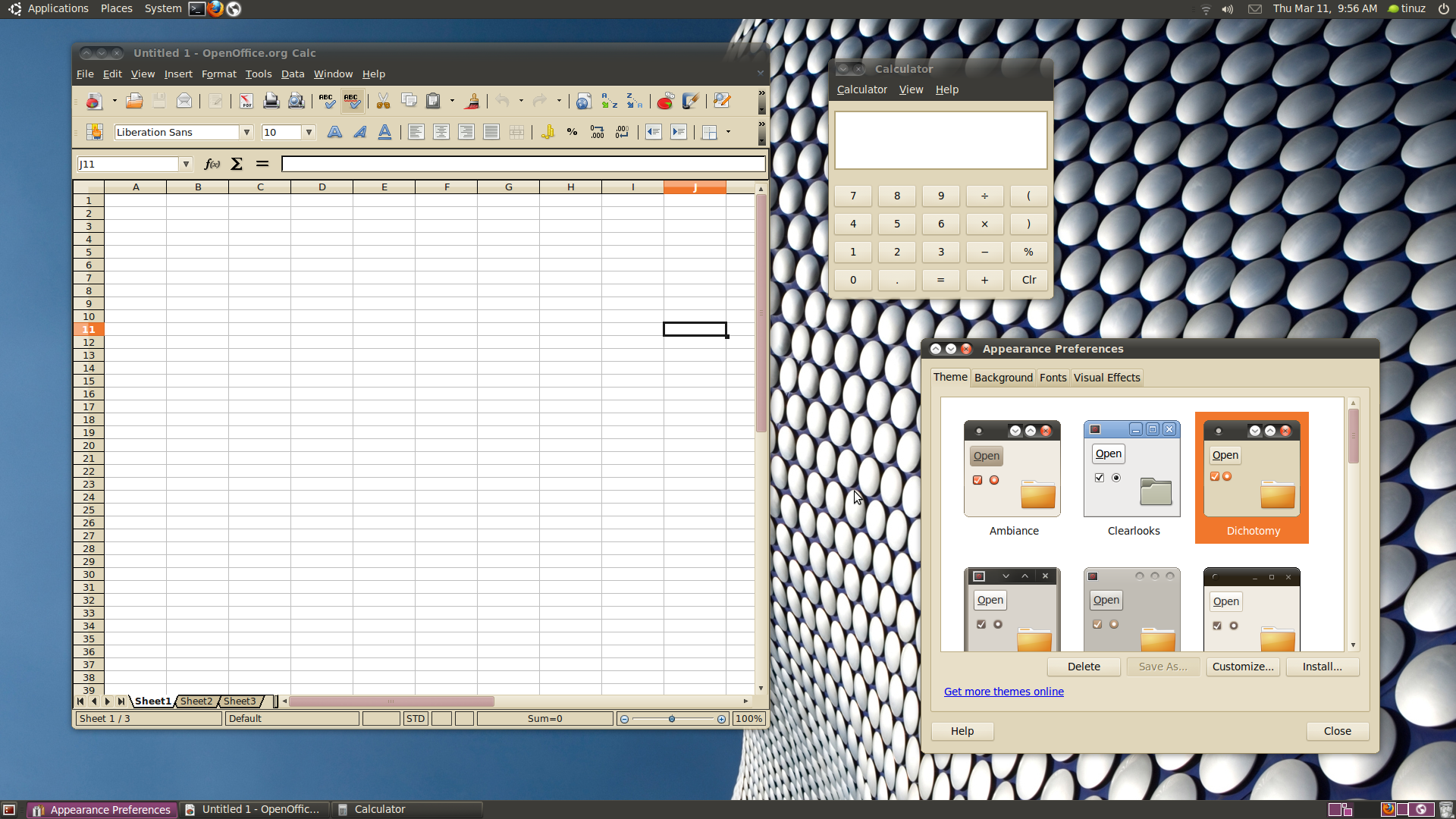Run the Spelling check icon

click(x=327, y=101)
